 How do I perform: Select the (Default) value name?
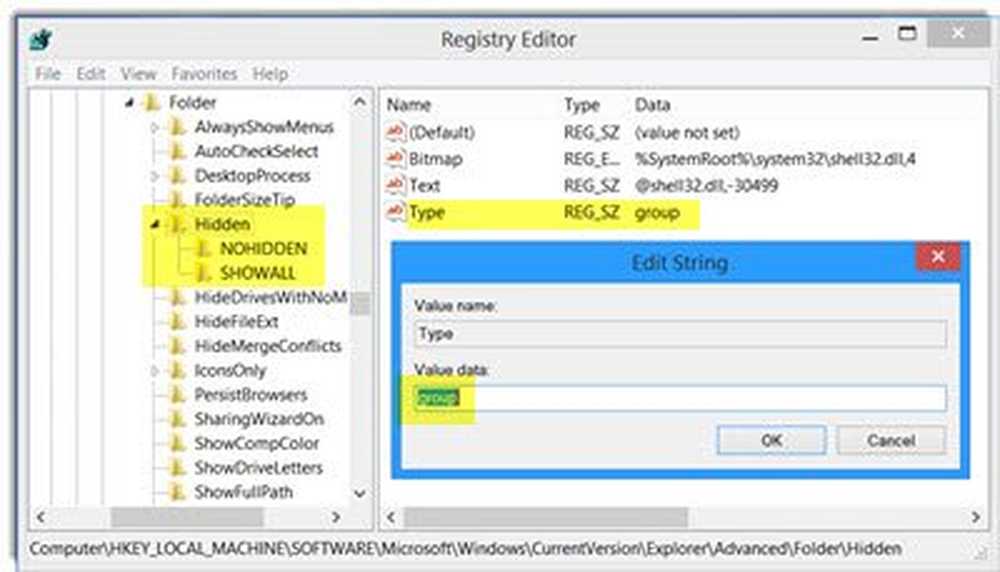(x=441, y=132)
